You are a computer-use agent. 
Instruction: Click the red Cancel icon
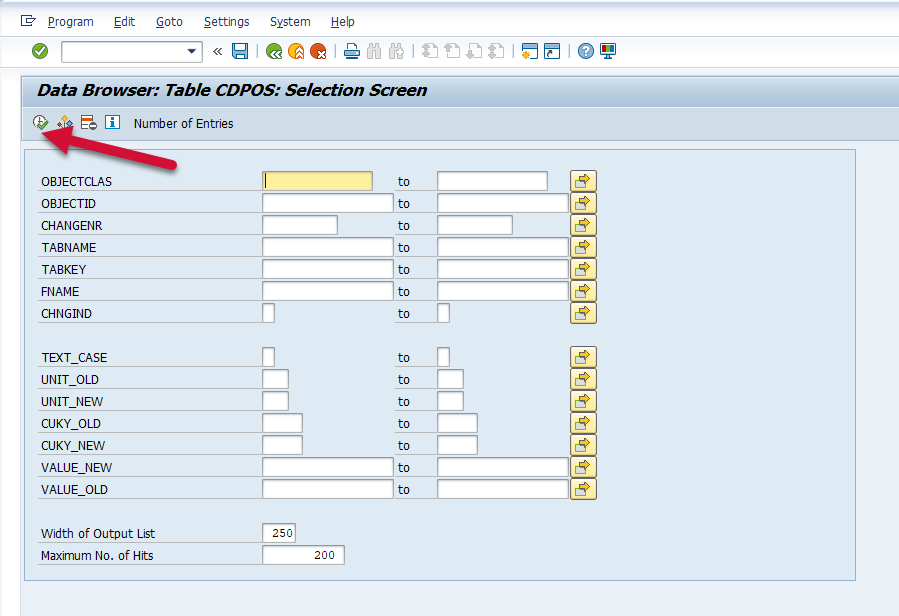pyautogui.click(x=318, y=51)
